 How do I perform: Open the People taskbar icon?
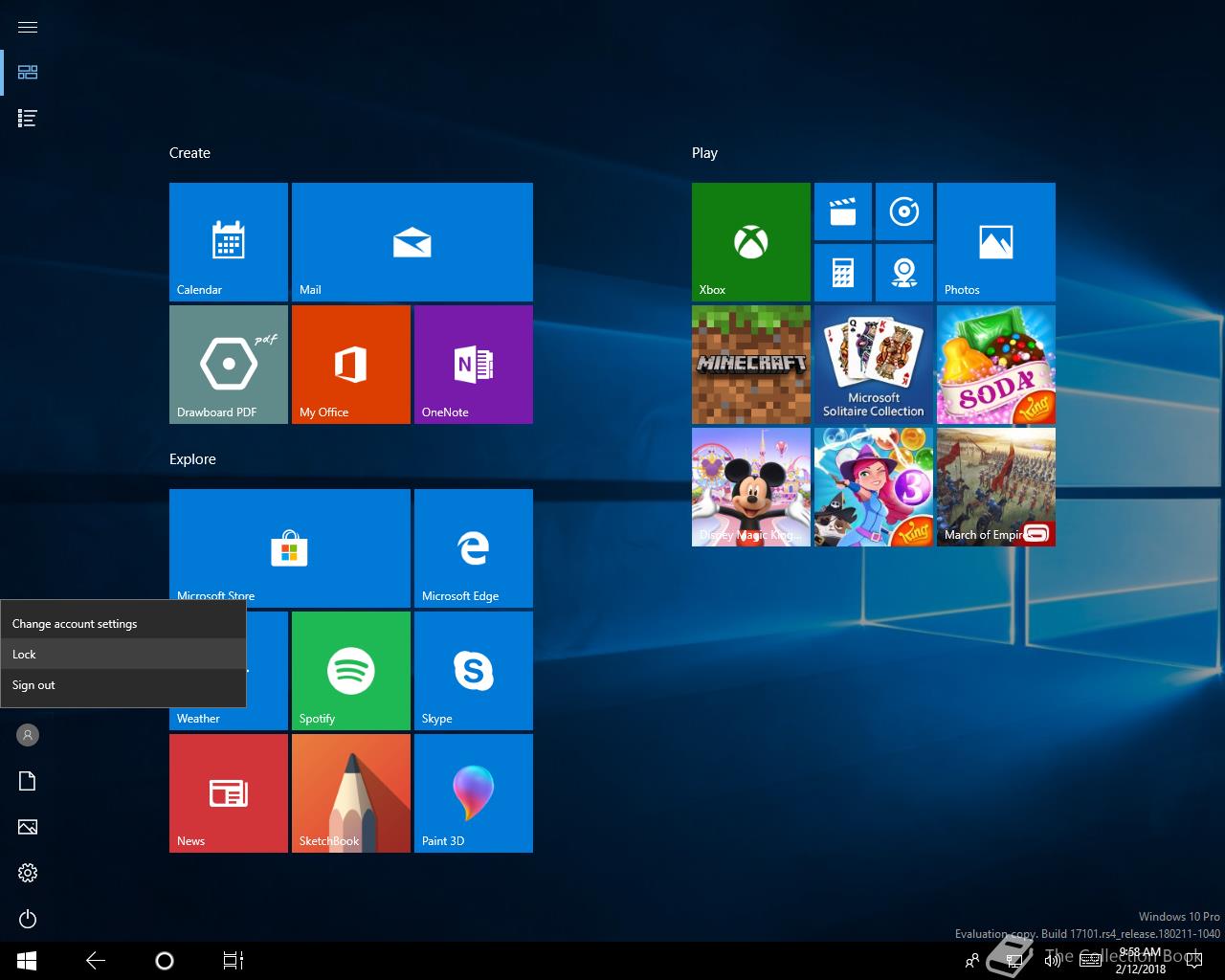(972, 961)
